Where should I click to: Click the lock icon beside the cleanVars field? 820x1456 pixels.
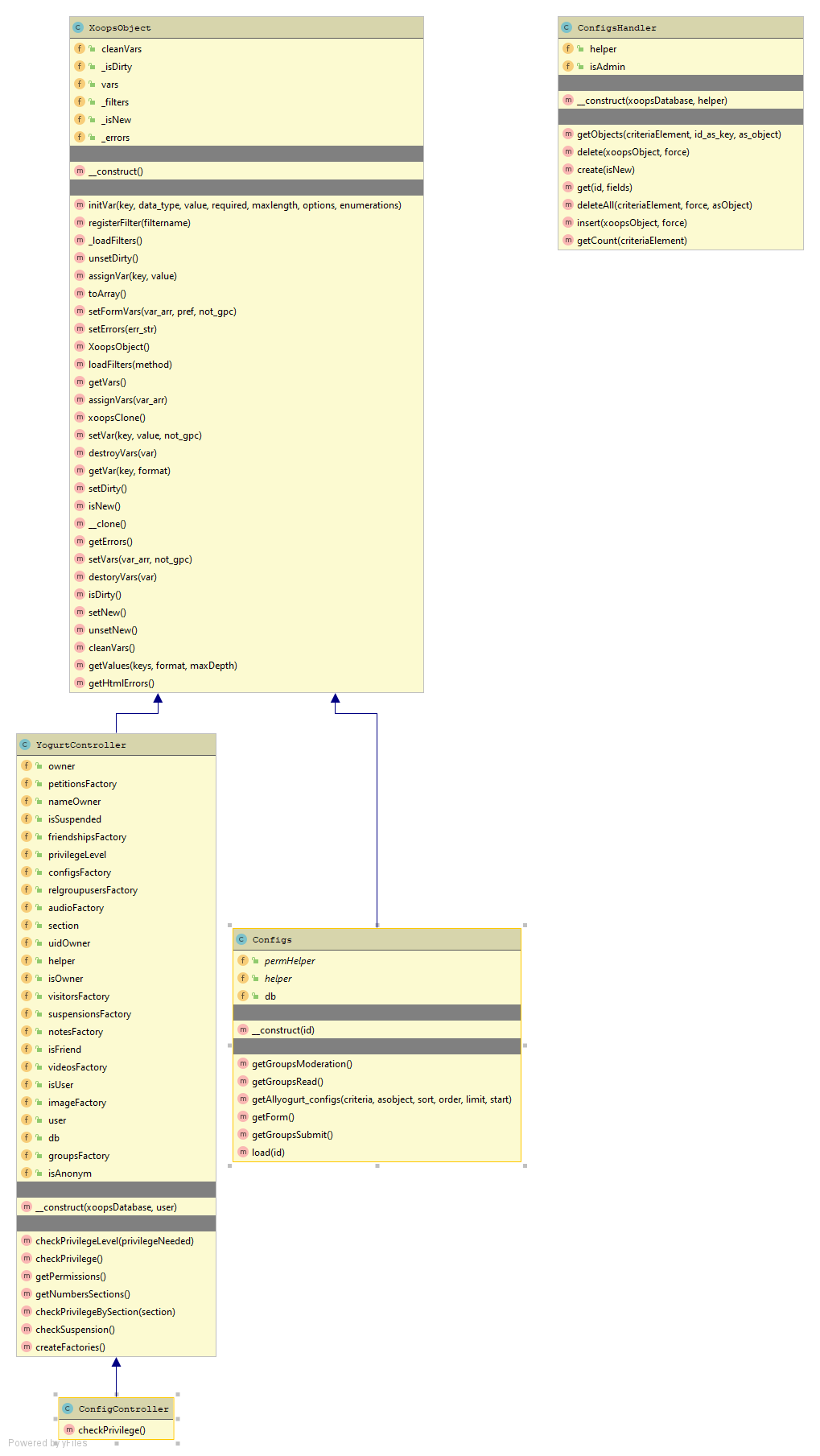pos(92,48)
